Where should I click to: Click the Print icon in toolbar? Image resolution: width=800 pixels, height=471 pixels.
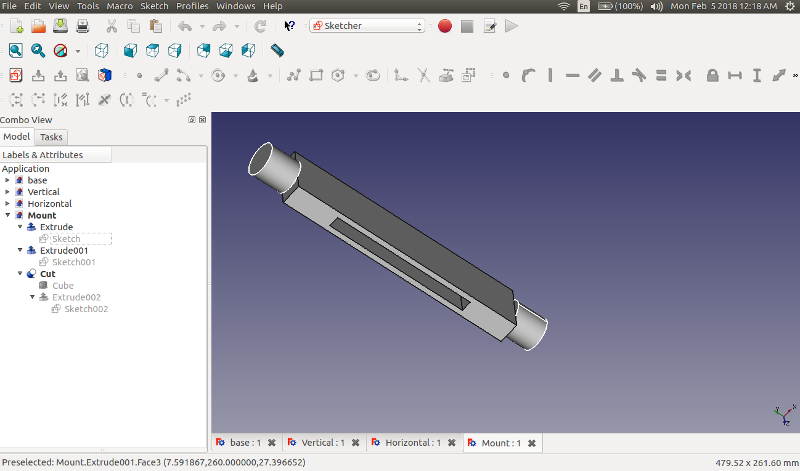tap(83, 26)
